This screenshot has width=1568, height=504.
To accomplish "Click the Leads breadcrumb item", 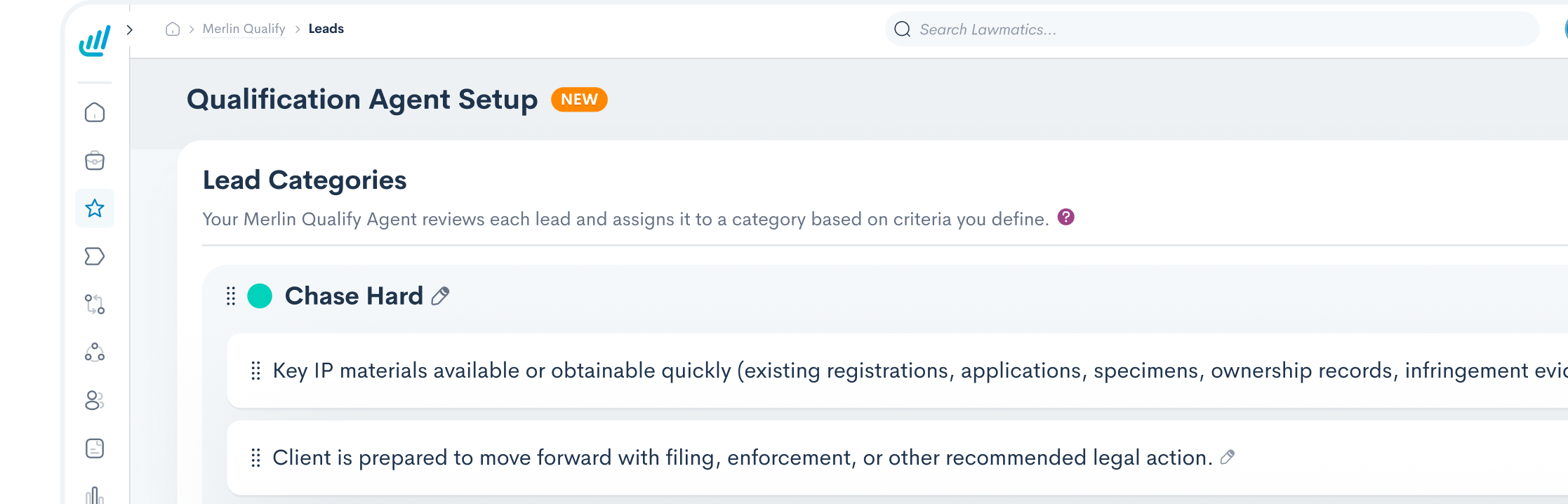I will [326, 29].
